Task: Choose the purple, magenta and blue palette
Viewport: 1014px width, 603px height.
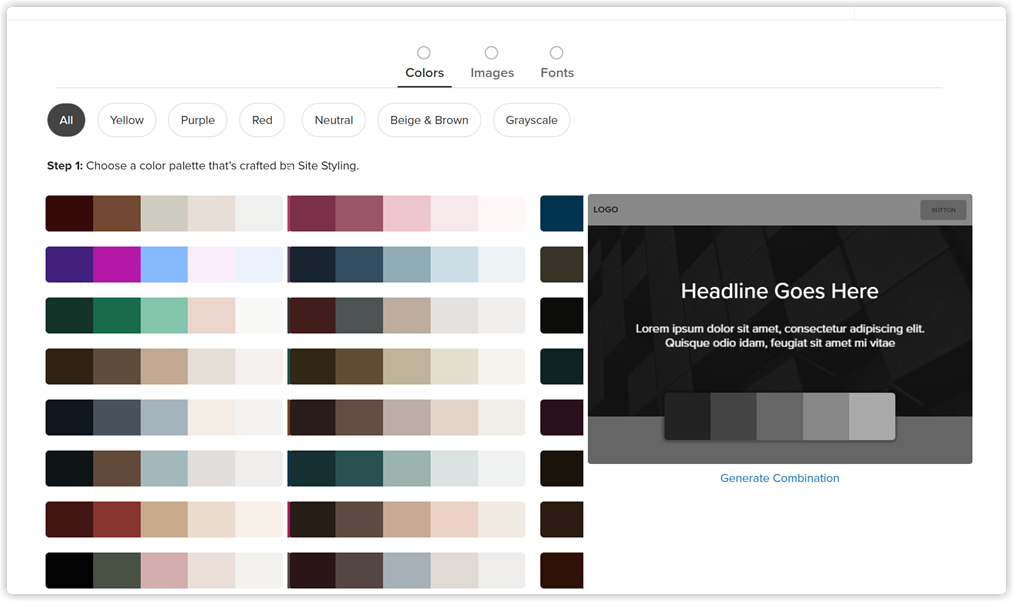Action: 164,265
